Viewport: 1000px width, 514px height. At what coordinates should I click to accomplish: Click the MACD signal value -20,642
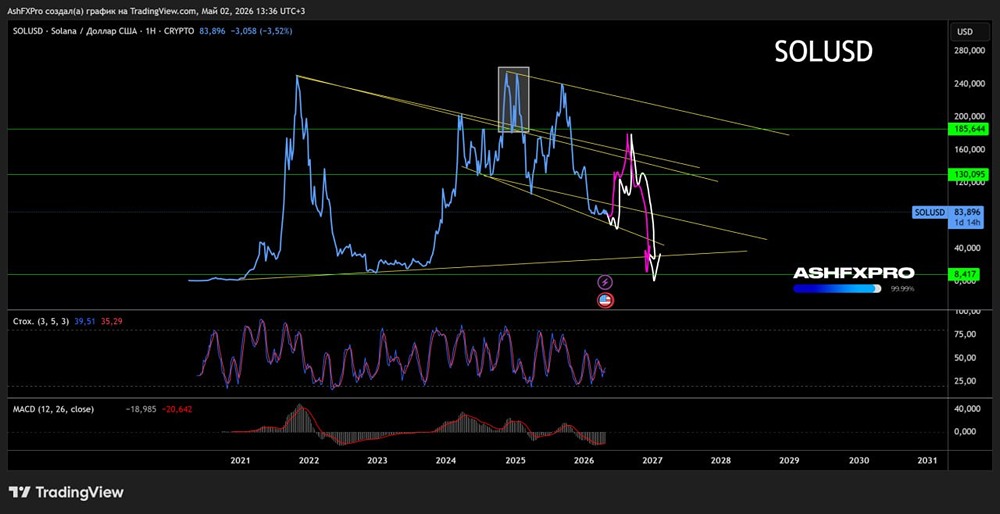pos(177,409)
